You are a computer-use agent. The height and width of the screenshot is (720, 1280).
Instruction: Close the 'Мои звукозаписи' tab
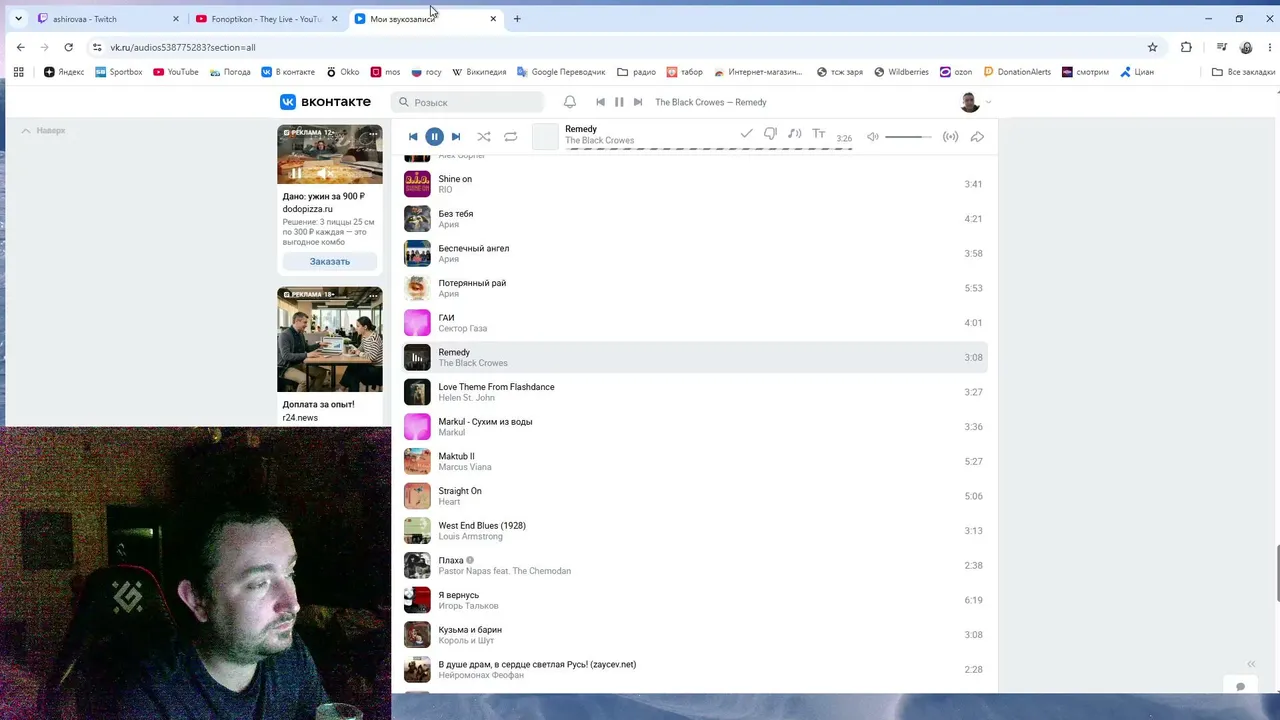(x=493, y=19)
